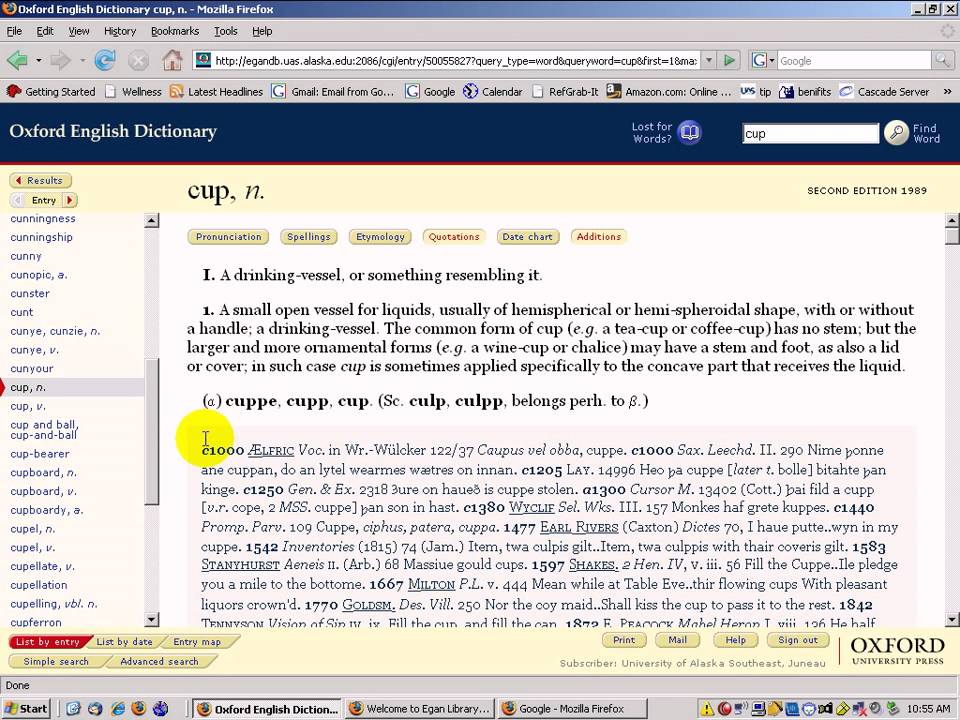Open the benifits bookmark
Viewport: 960px width, 720px height.
point(805,92)
